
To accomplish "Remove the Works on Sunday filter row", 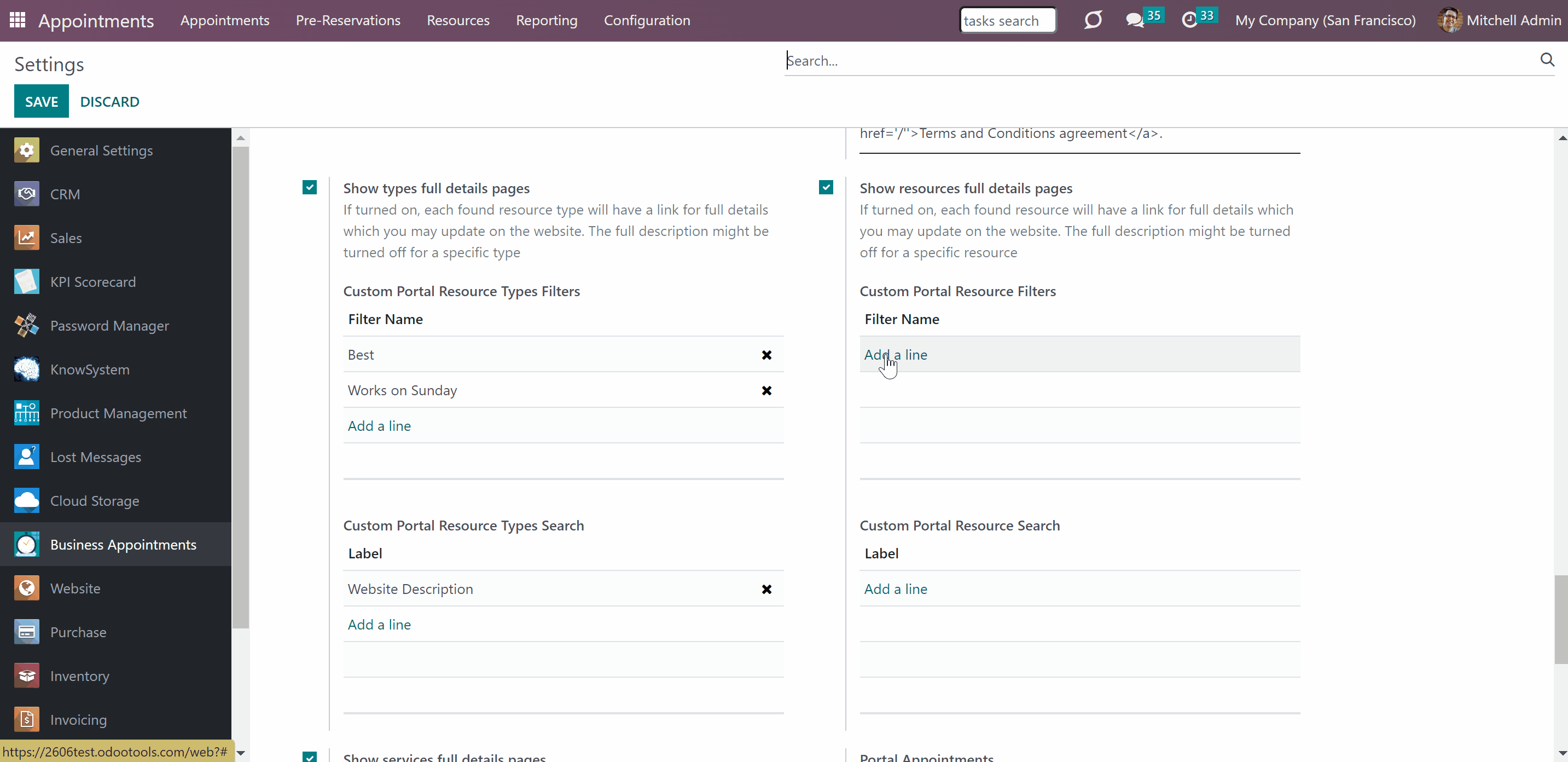I will tap(766, 390).
